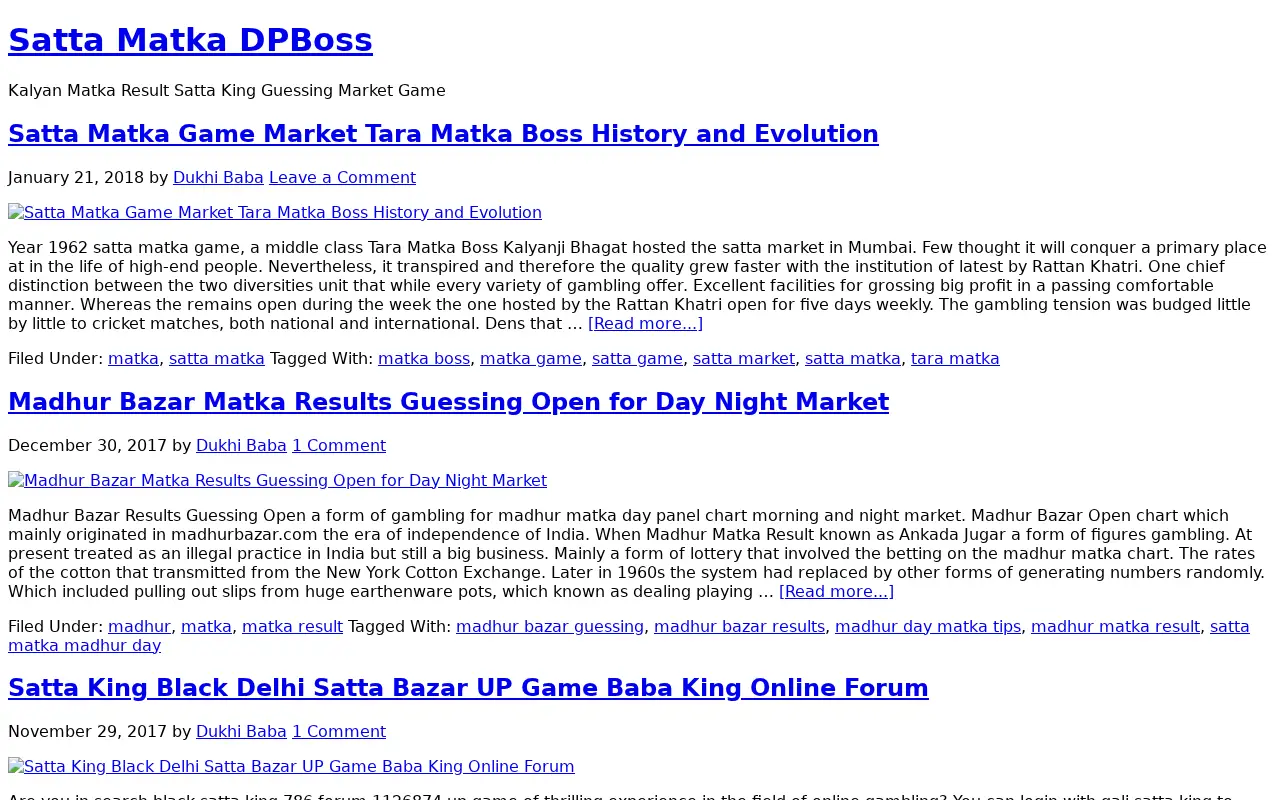
Task: Select the madhur bazar guessing tag
Action: [x=550, y=626]
